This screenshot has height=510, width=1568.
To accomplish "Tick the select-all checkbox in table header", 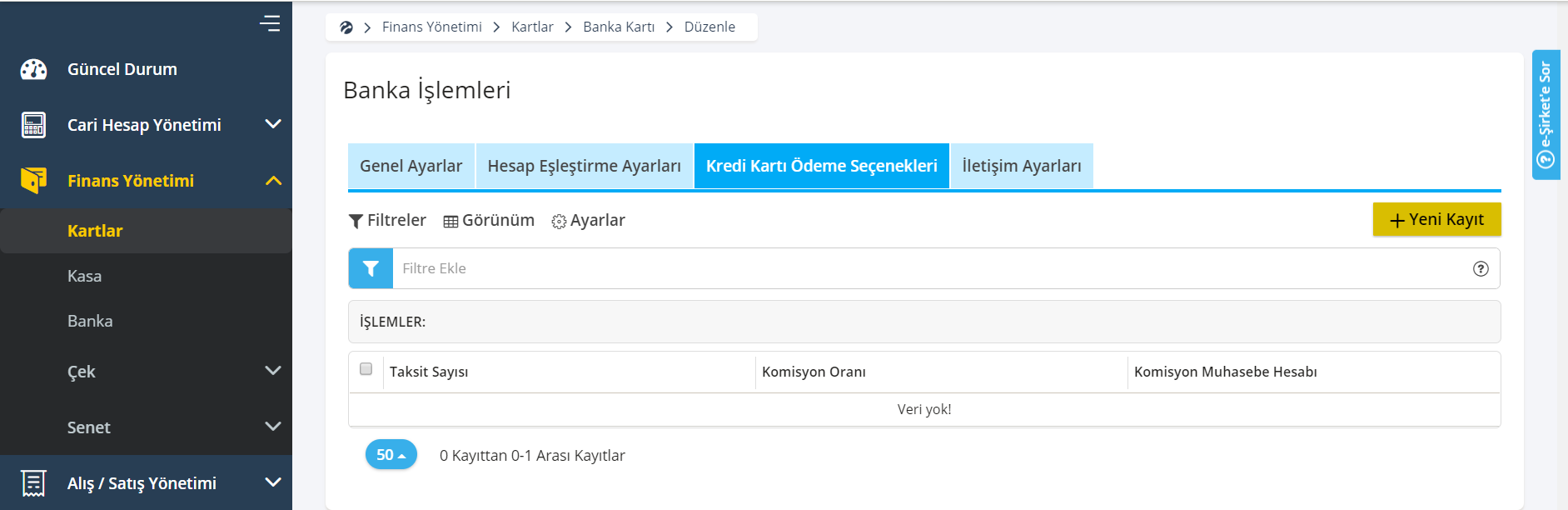I will coord(366,368).
